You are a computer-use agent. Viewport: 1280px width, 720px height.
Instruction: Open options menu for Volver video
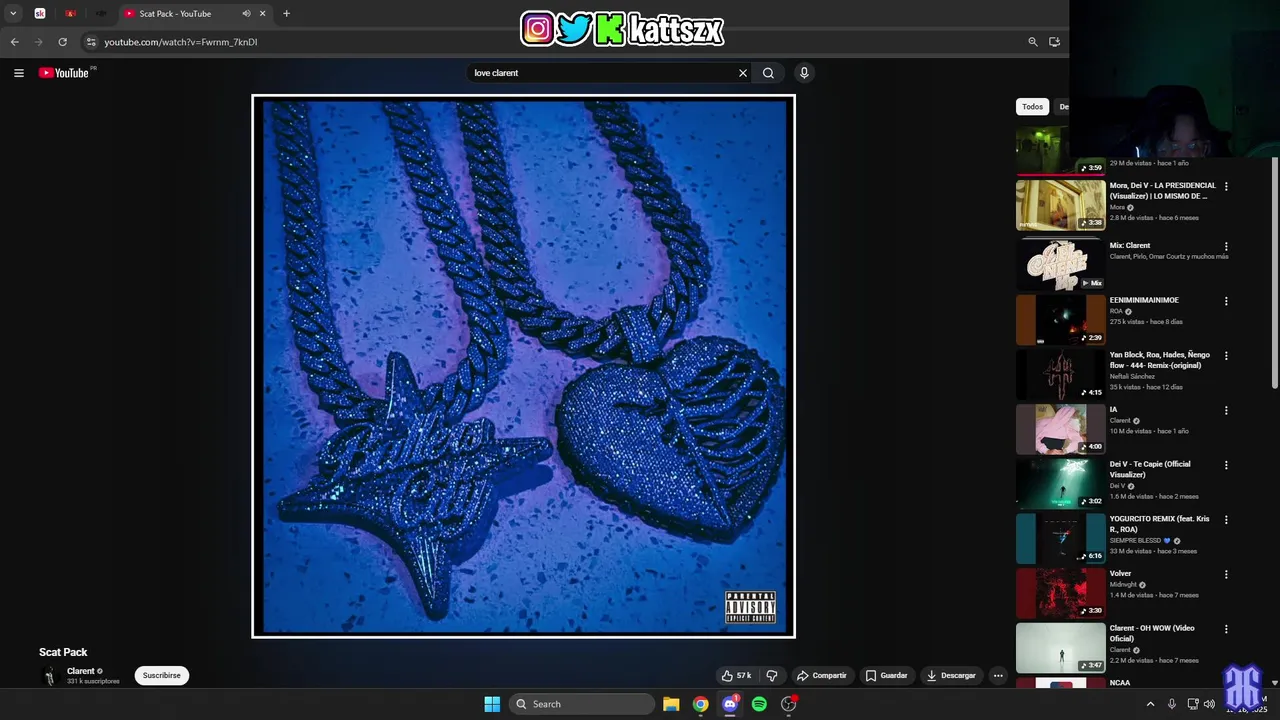tap(1226, 574)
